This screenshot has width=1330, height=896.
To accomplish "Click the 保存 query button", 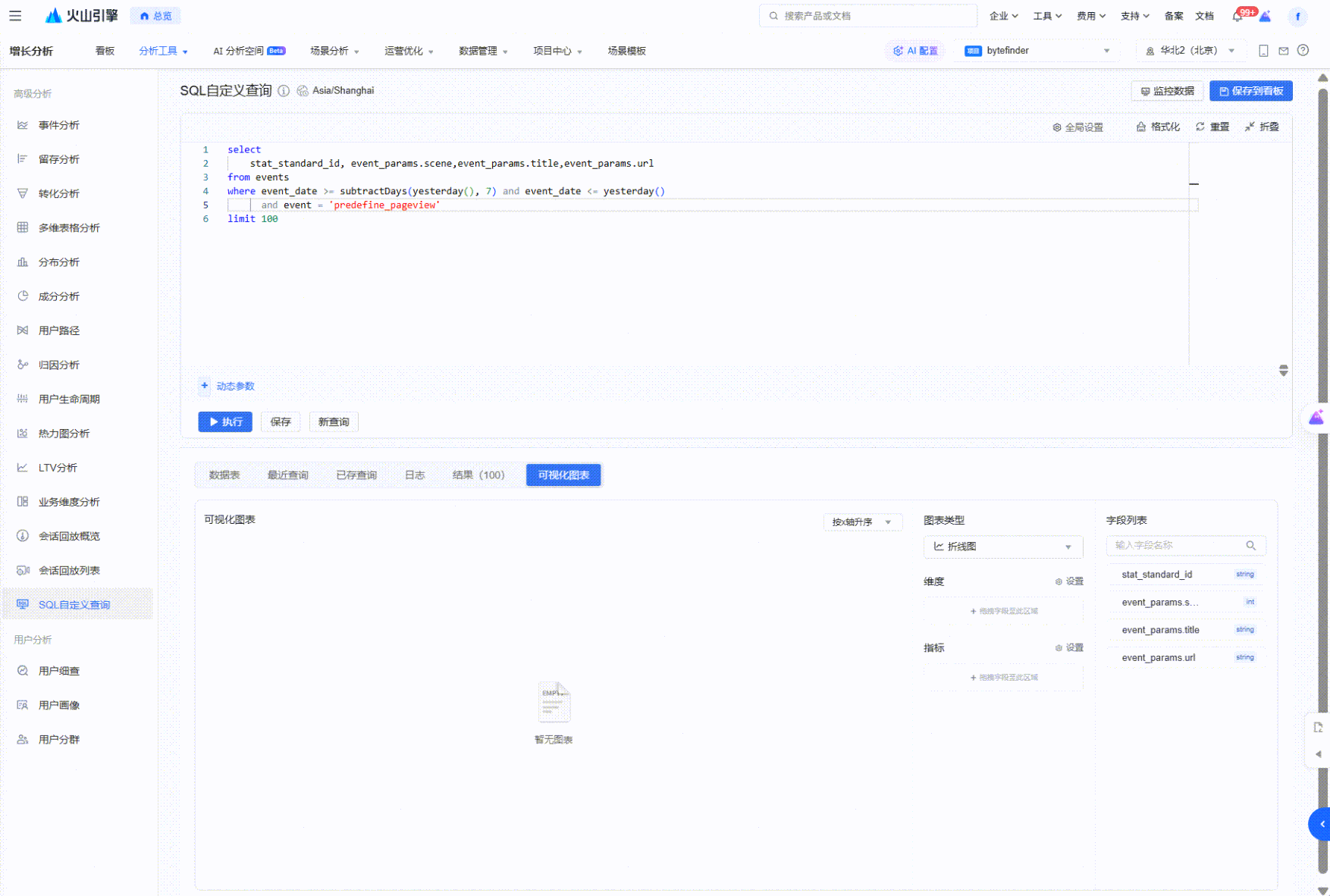I will coord(281,422).
